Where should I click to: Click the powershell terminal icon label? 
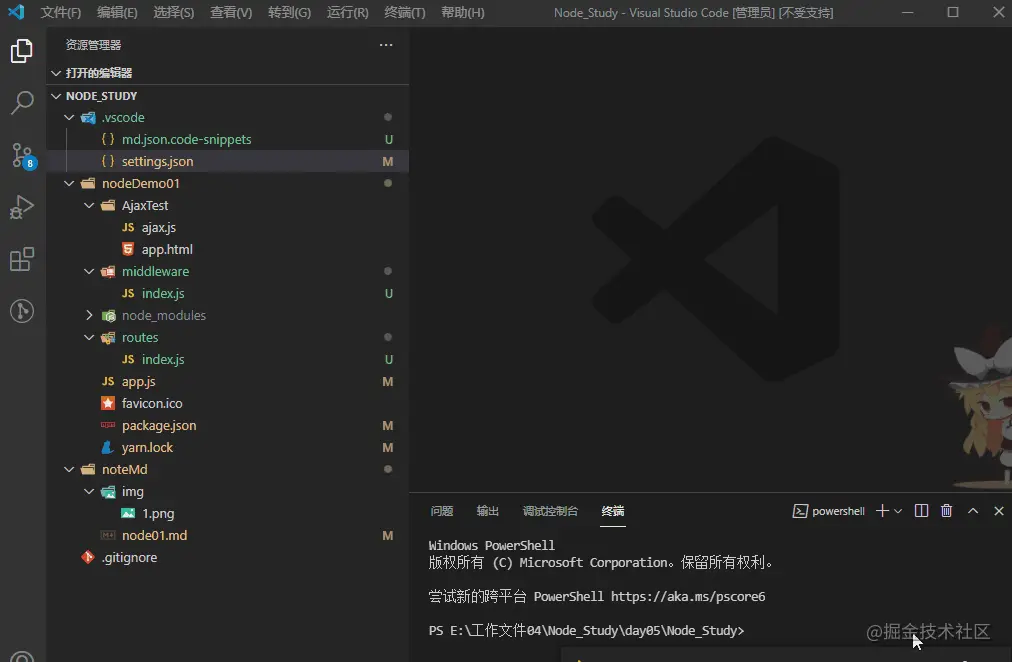coord(828,511)
